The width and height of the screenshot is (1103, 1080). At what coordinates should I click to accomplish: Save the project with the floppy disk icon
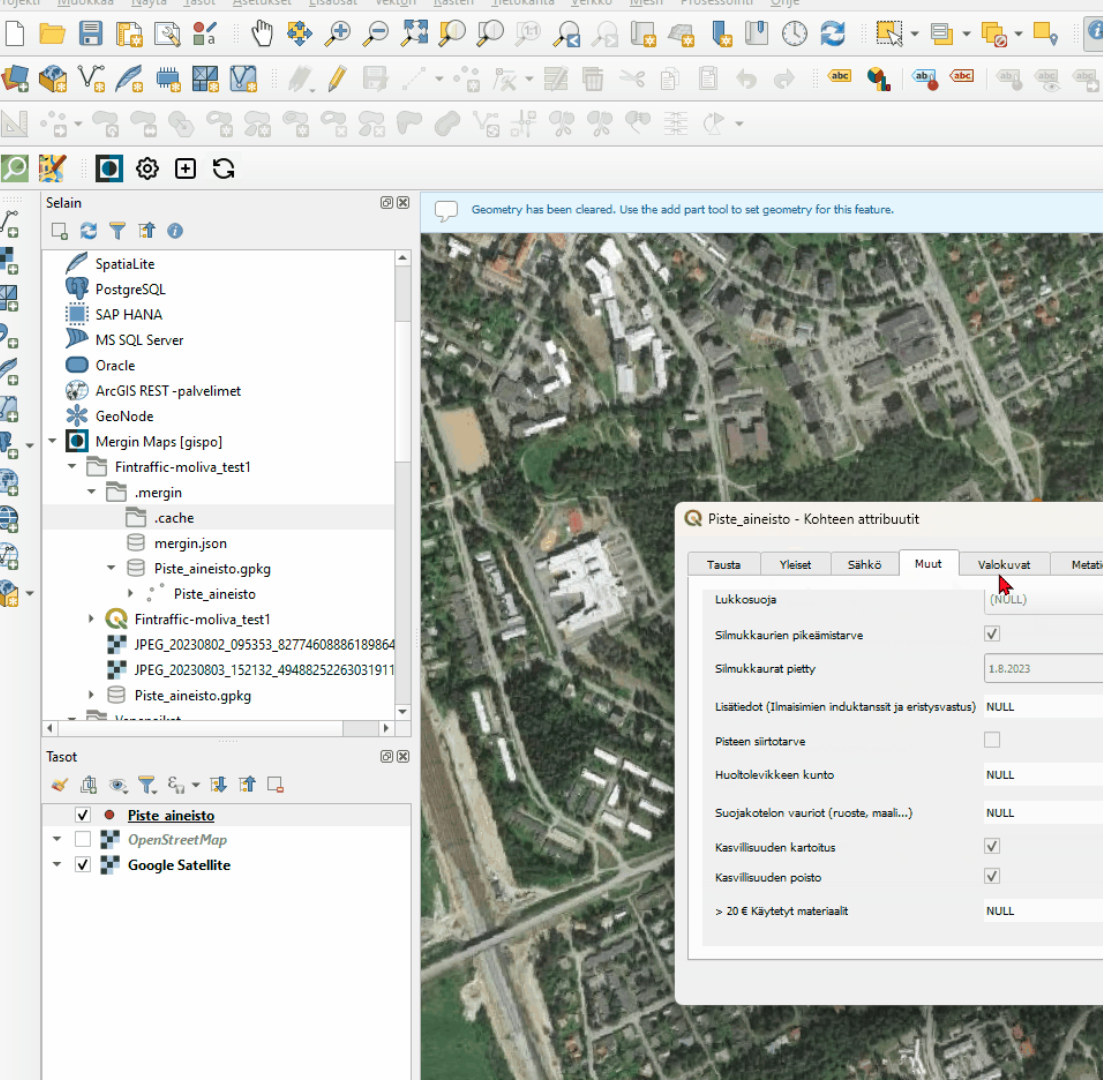click(91, 33)
